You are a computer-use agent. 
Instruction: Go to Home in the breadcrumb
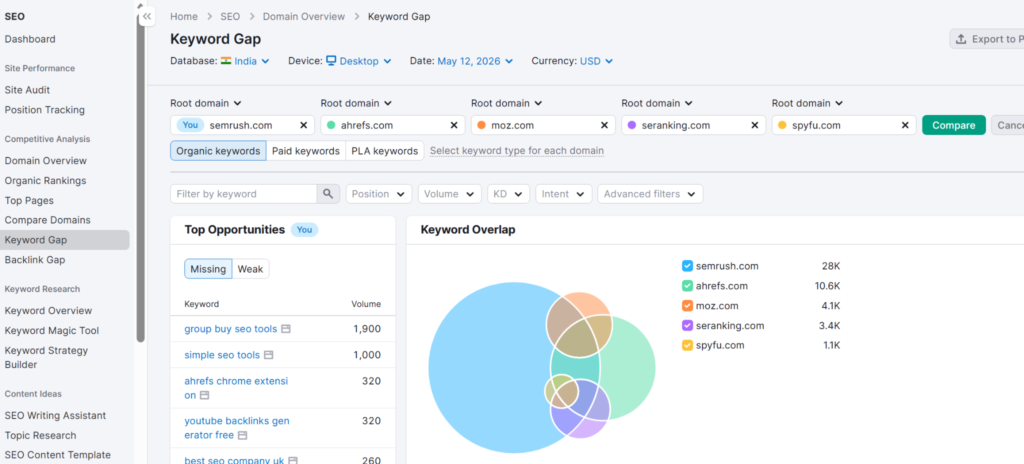point(184,16)
